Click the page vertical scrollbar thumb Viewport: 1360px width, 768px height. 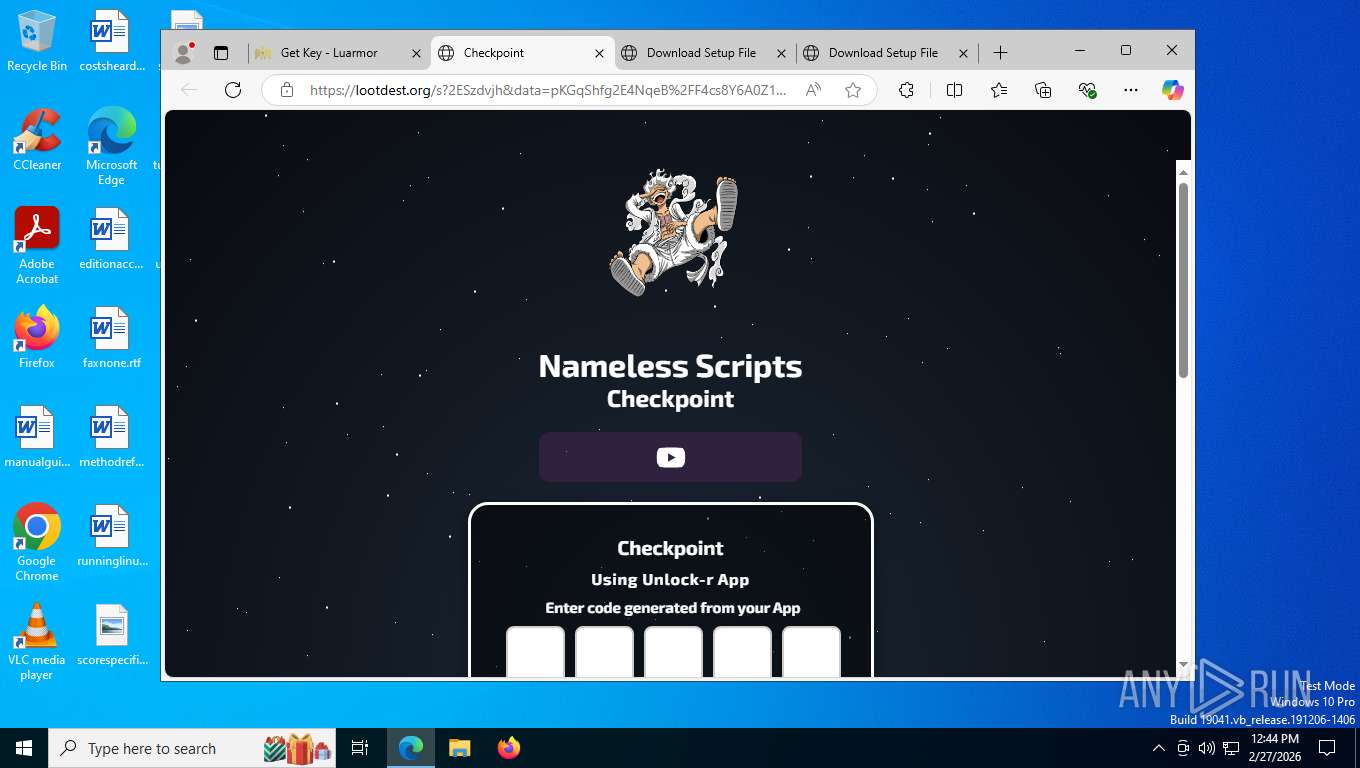(x=1183, y=280)
